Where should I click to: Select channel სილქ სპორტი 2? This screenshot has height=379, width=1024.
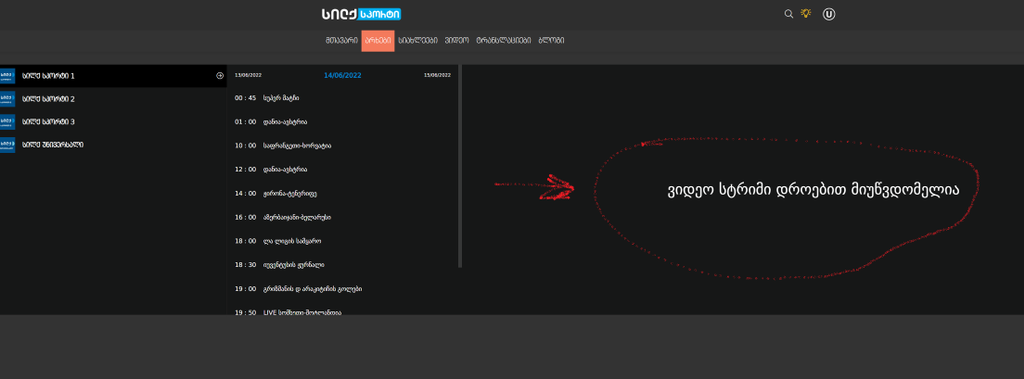tap(113, 99)
